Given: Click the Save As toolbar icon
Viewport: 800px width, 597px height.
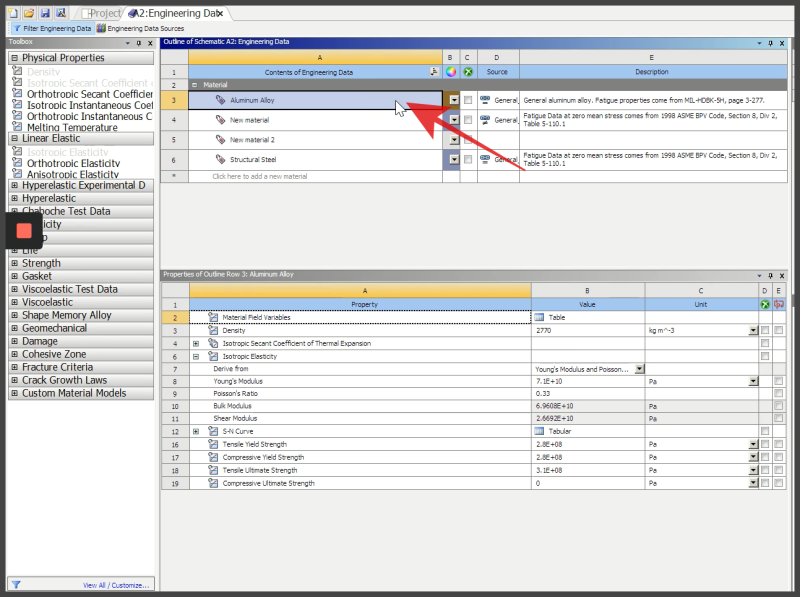Looking at the screenshot, I should point(61,13).
